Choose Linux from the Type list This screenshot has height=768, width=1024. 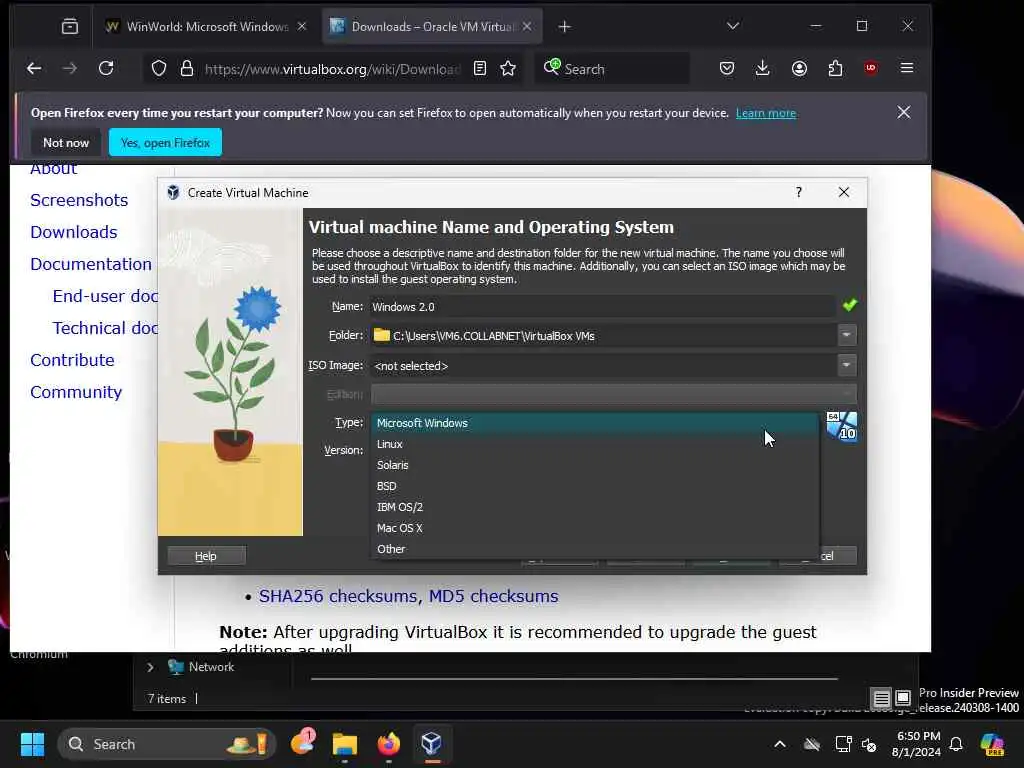[594, 444]
